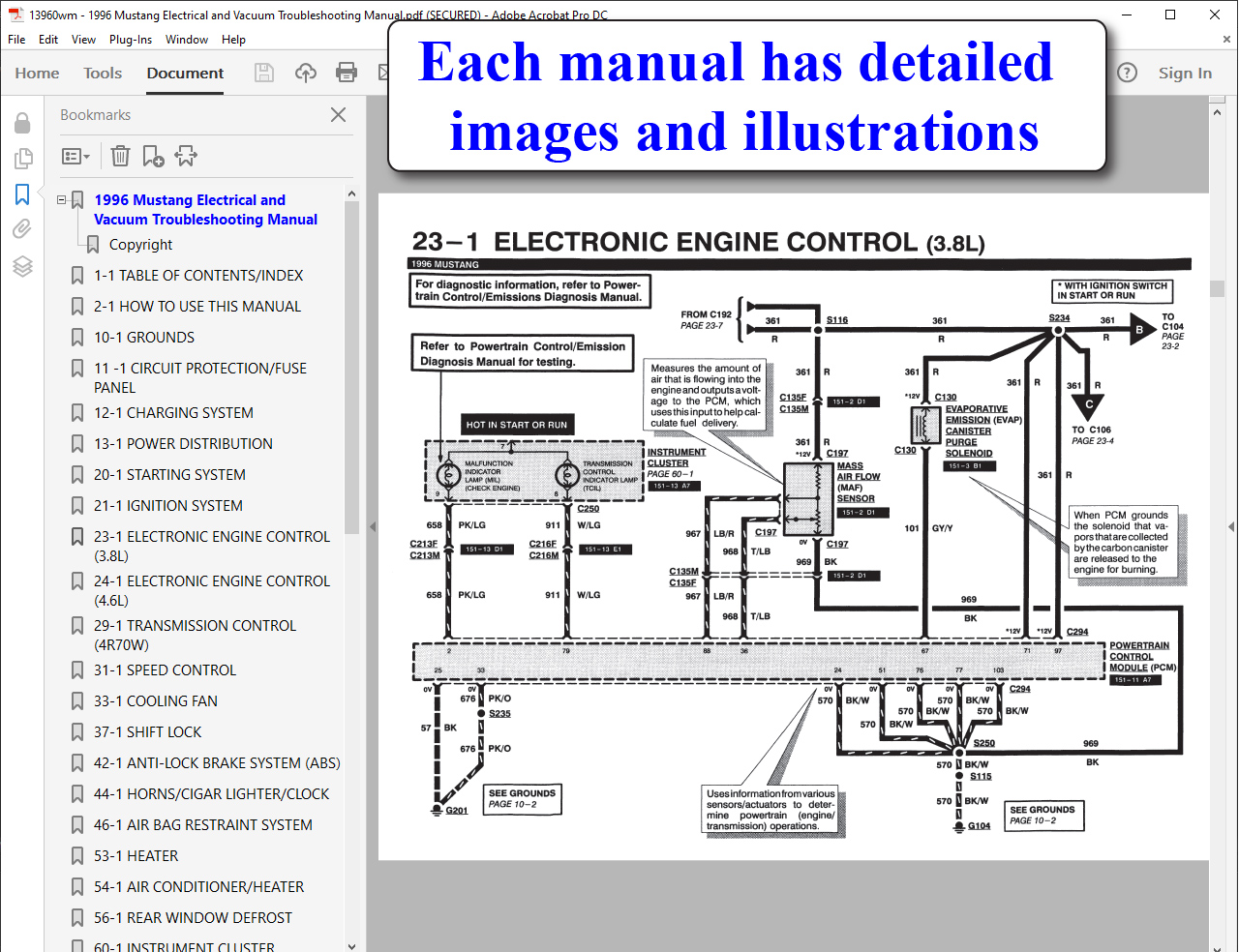Select 23-1 ELECTRONIC ENGINE CONTROL (3.8L) bookmark
Viewport: 1239px width, 952px height.
tap(212, 546)
